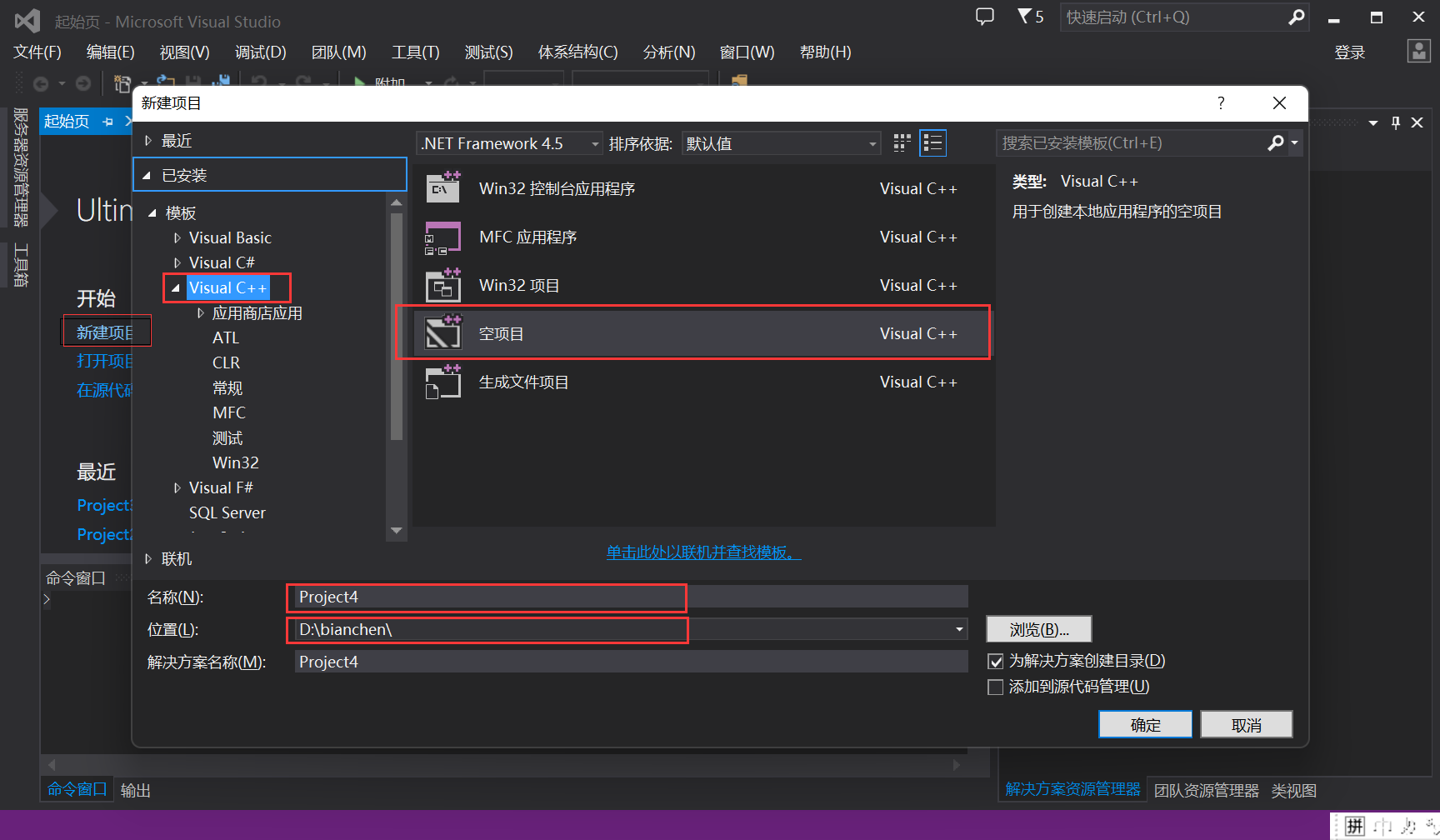Select the Win32 项目 template icon

[443, 286]
